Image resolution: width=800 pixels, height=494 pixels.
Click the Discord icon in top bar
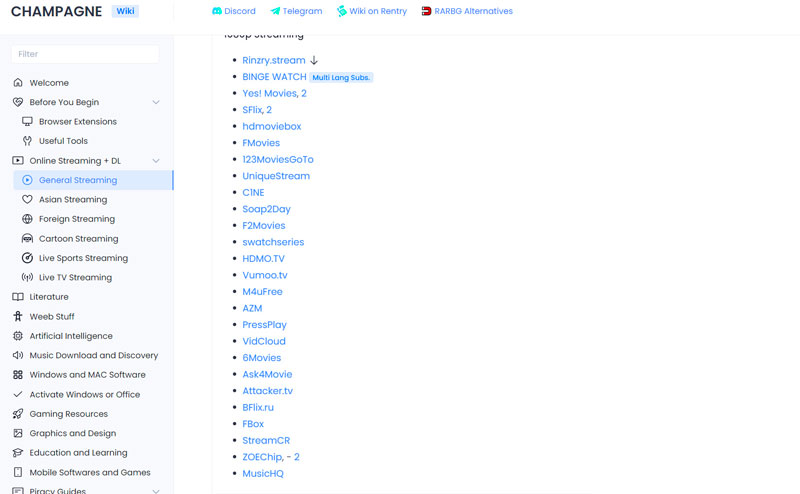tap(217, 11)
